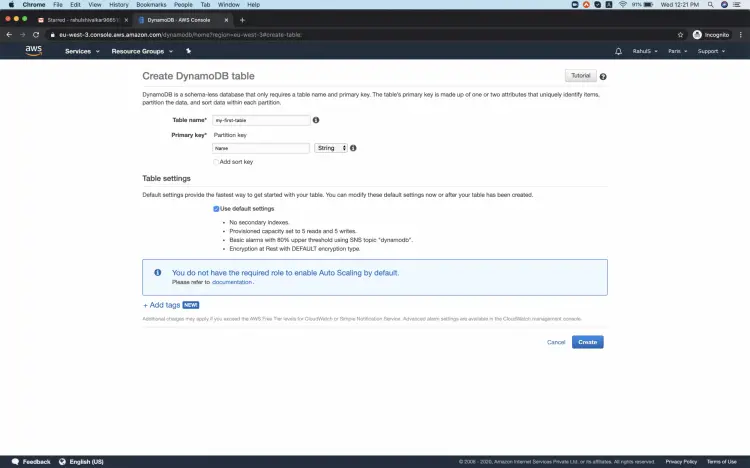Click the browser reload icon
The image size is (750, 468).
(37, 34)
